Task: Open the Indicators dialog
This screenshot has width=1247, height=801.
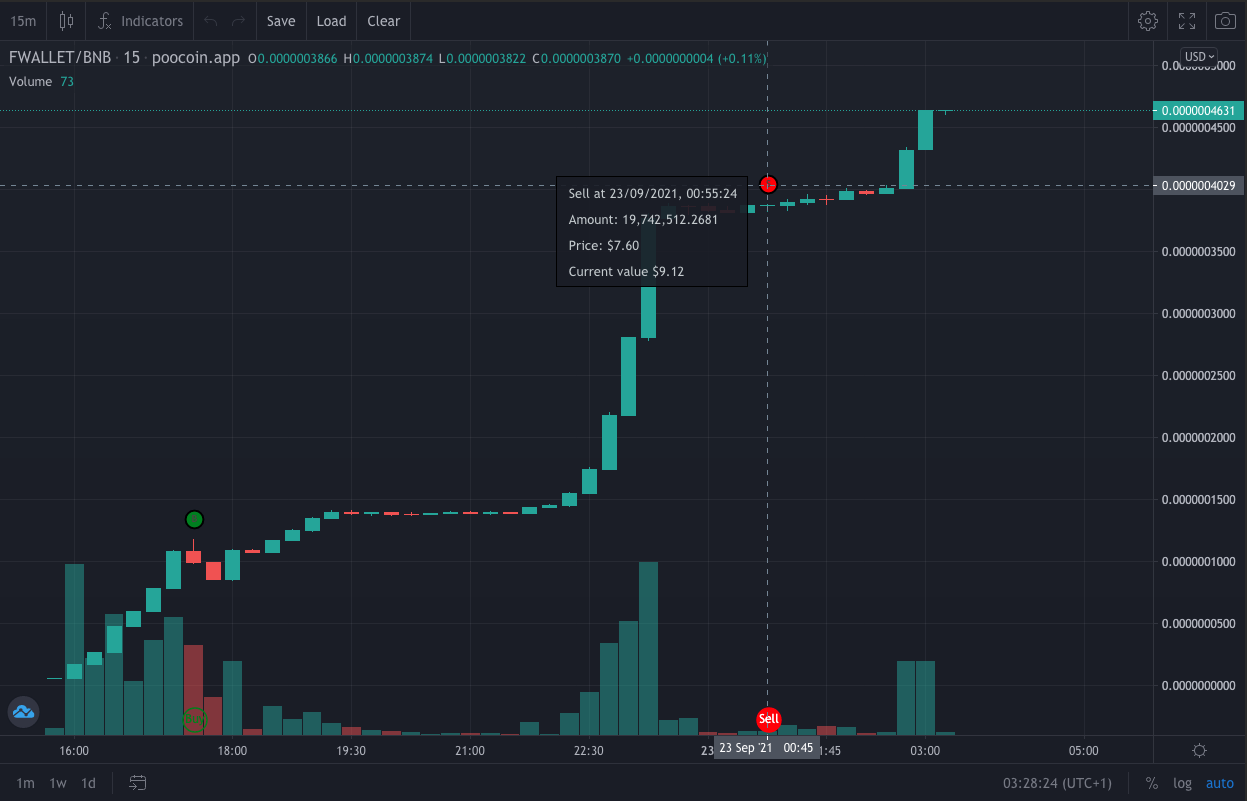Action: click(141, 20)
